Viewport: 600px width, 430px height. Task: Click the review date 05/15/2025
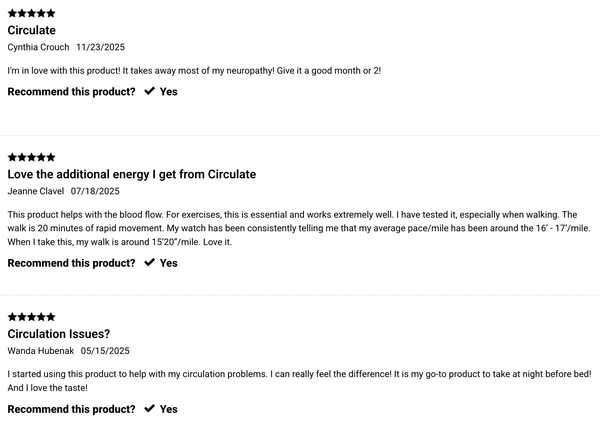coord(105,351)
